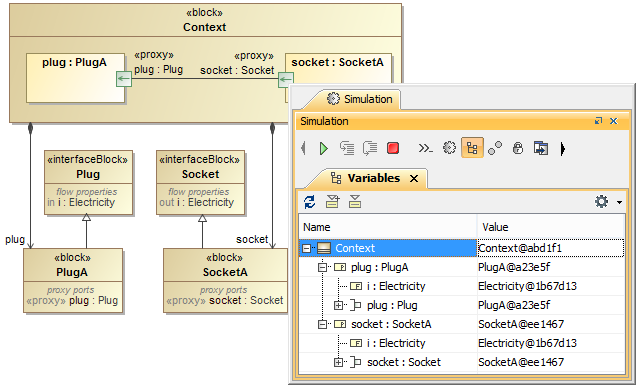Select i : Electricity under socket : SocketA

462,343
